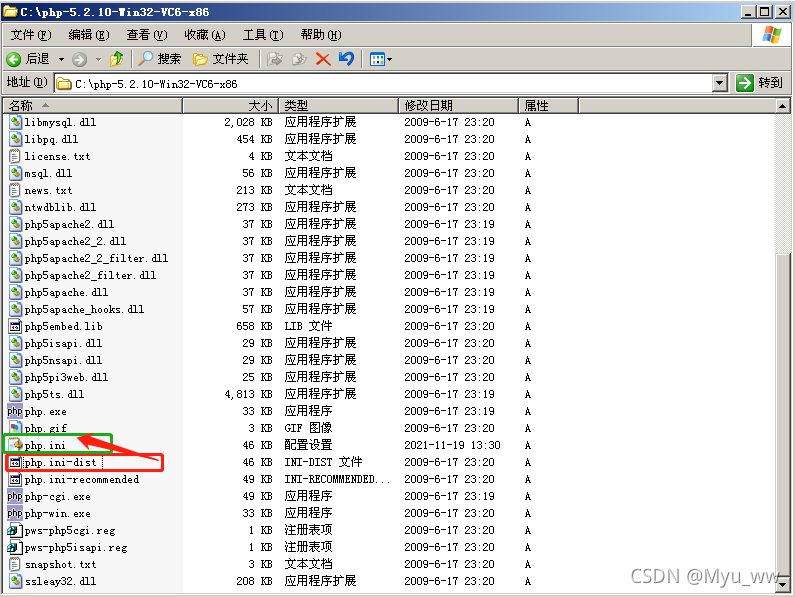Click the blue Undo arrow icon
Viewport: 795px width, 597px height.
tap(346, 59)
